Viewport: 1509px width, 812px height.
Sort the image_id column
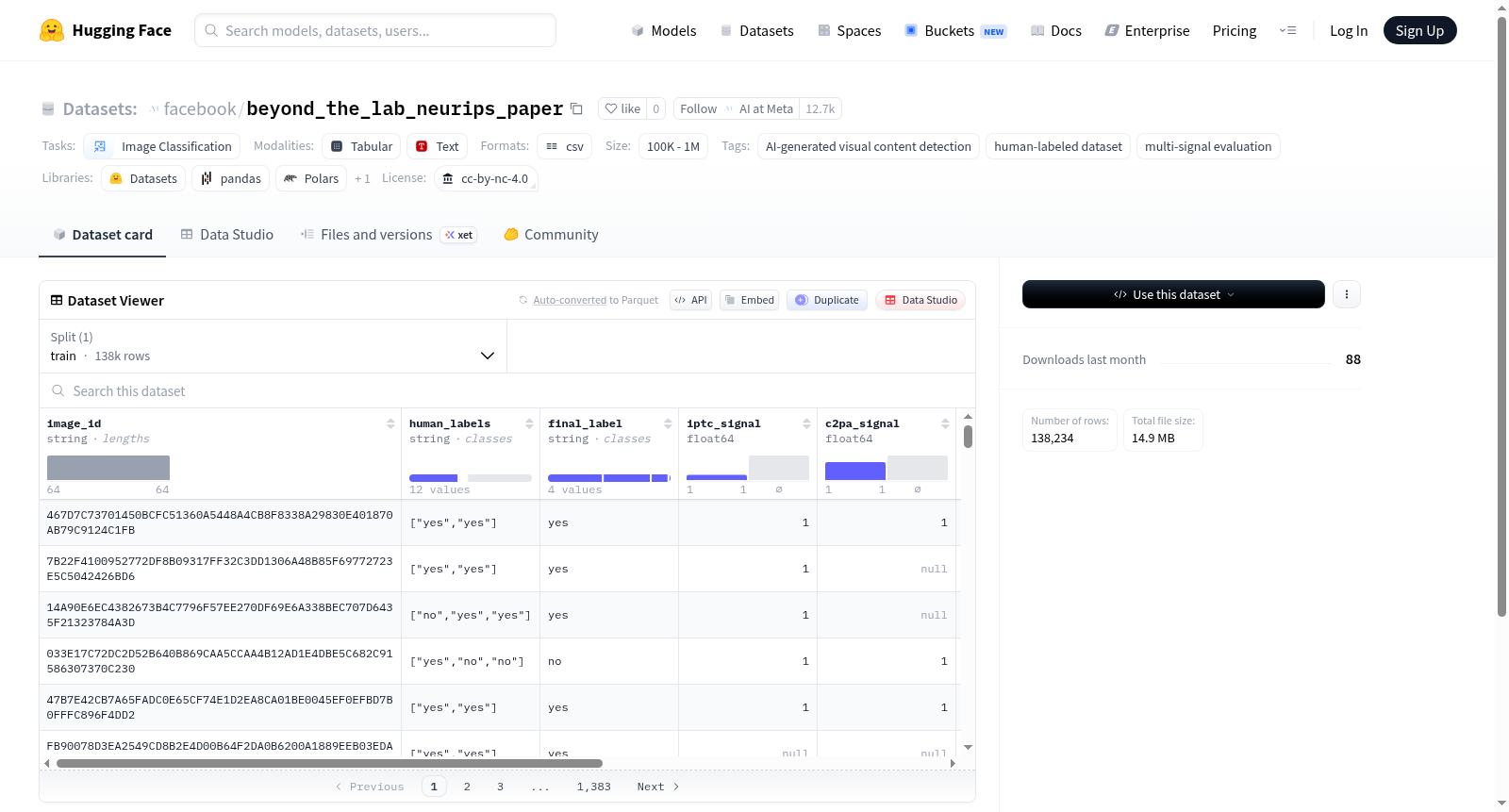[x=390, y=423]
